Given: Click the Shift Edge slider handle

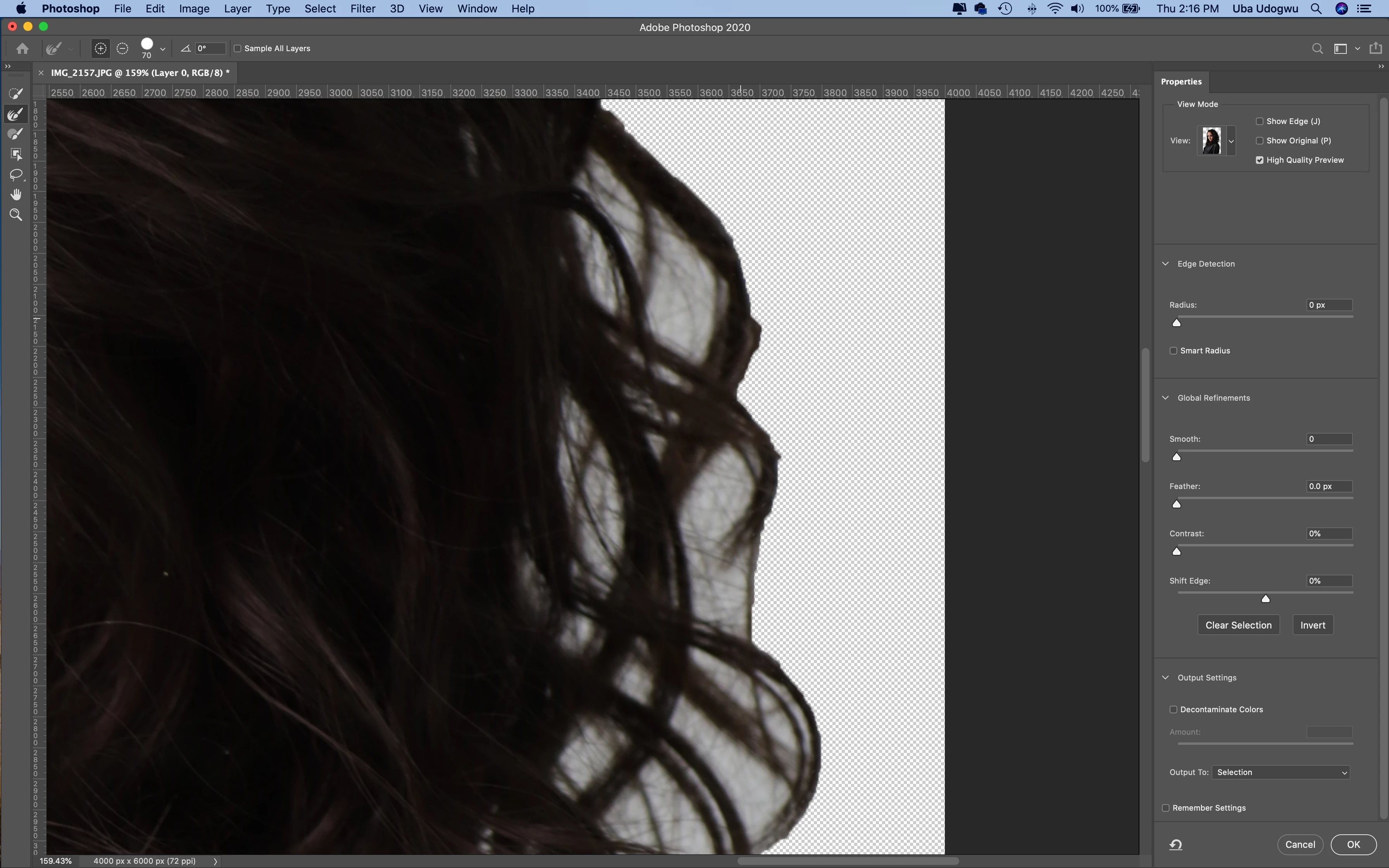Looking at the screenshot, I should coord(1266,599).
